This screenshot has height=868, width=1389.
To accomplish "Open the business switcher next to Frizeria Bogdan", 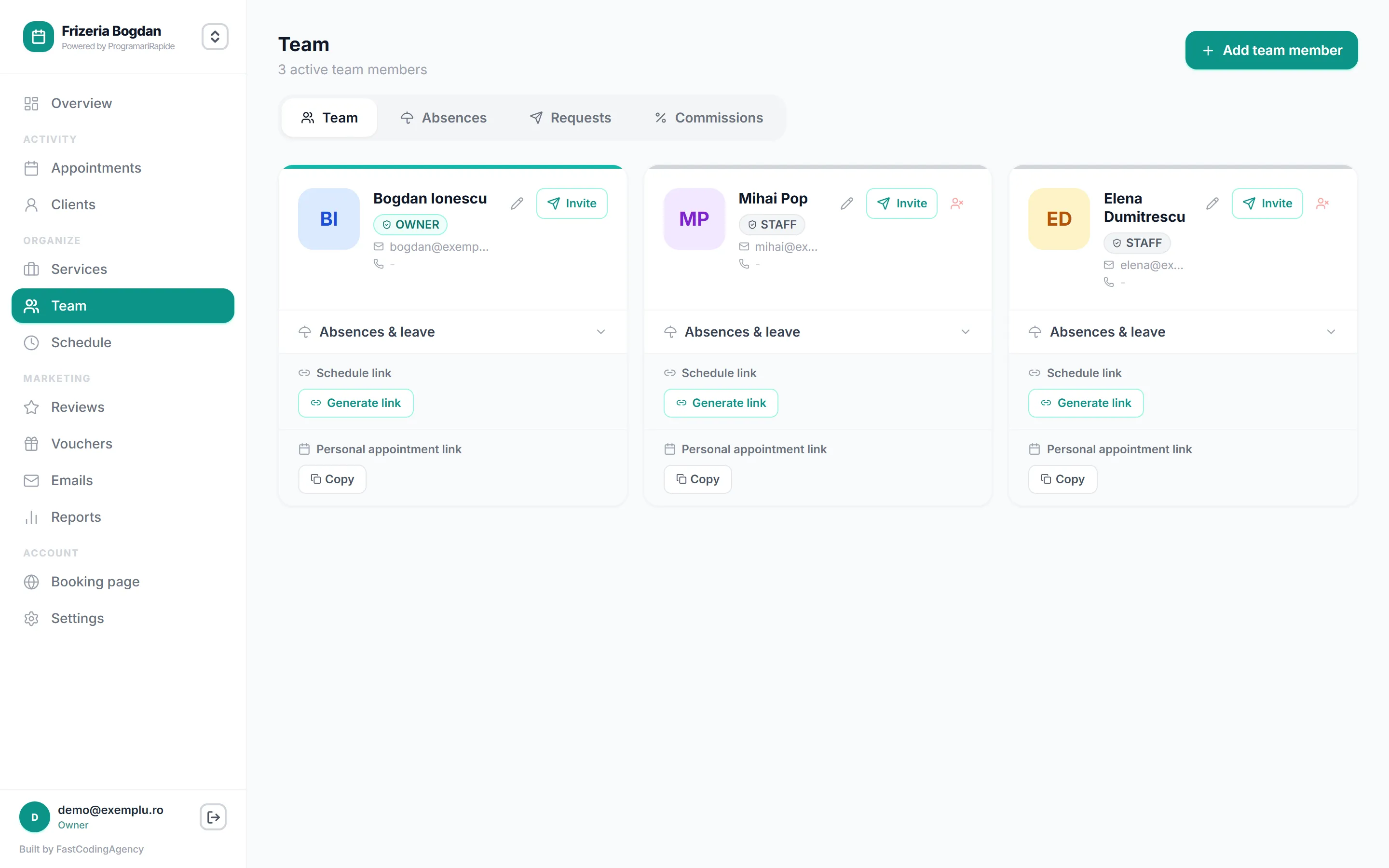I will click(x=215, y=37).
